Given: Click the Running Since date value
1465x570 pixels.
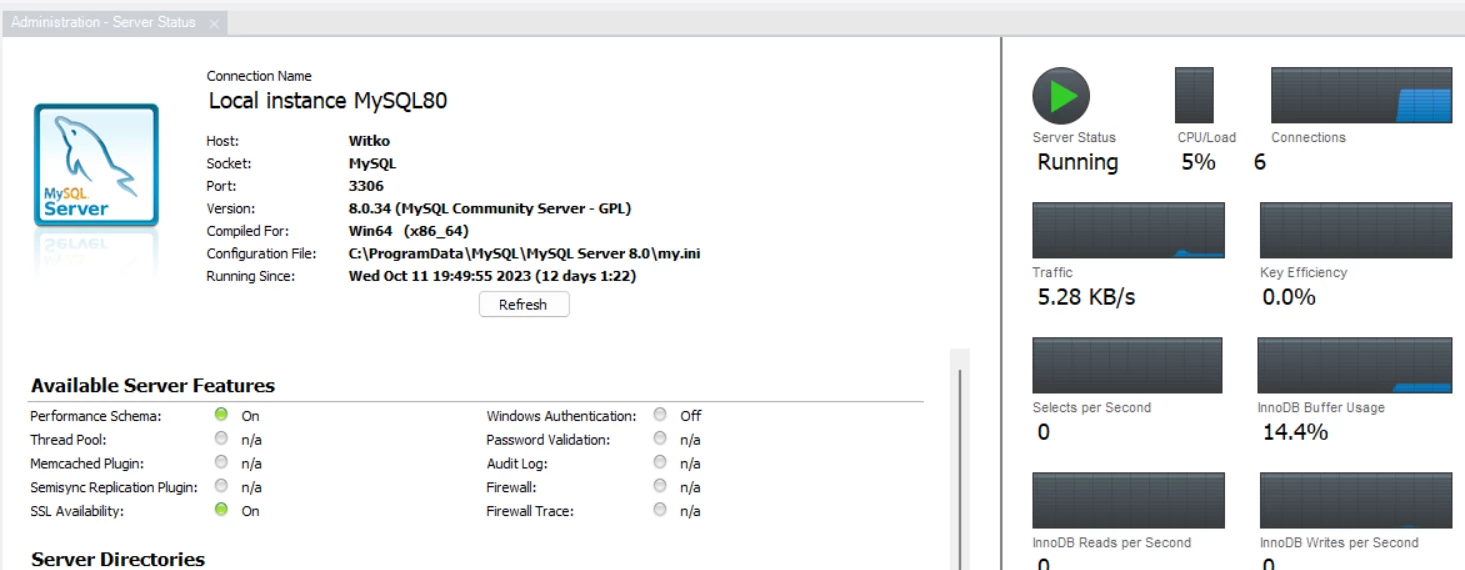Looking at the screenshot, I should click(x=492, y=276).
